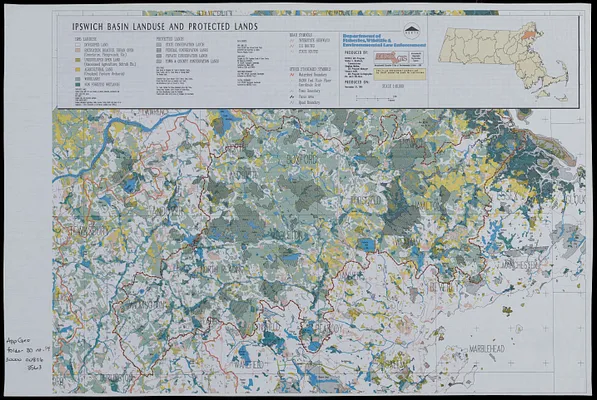Click the 'Produced By:' label
Image resolution: width=597 pixels, height=400 pixels.
tap(356, 53)
